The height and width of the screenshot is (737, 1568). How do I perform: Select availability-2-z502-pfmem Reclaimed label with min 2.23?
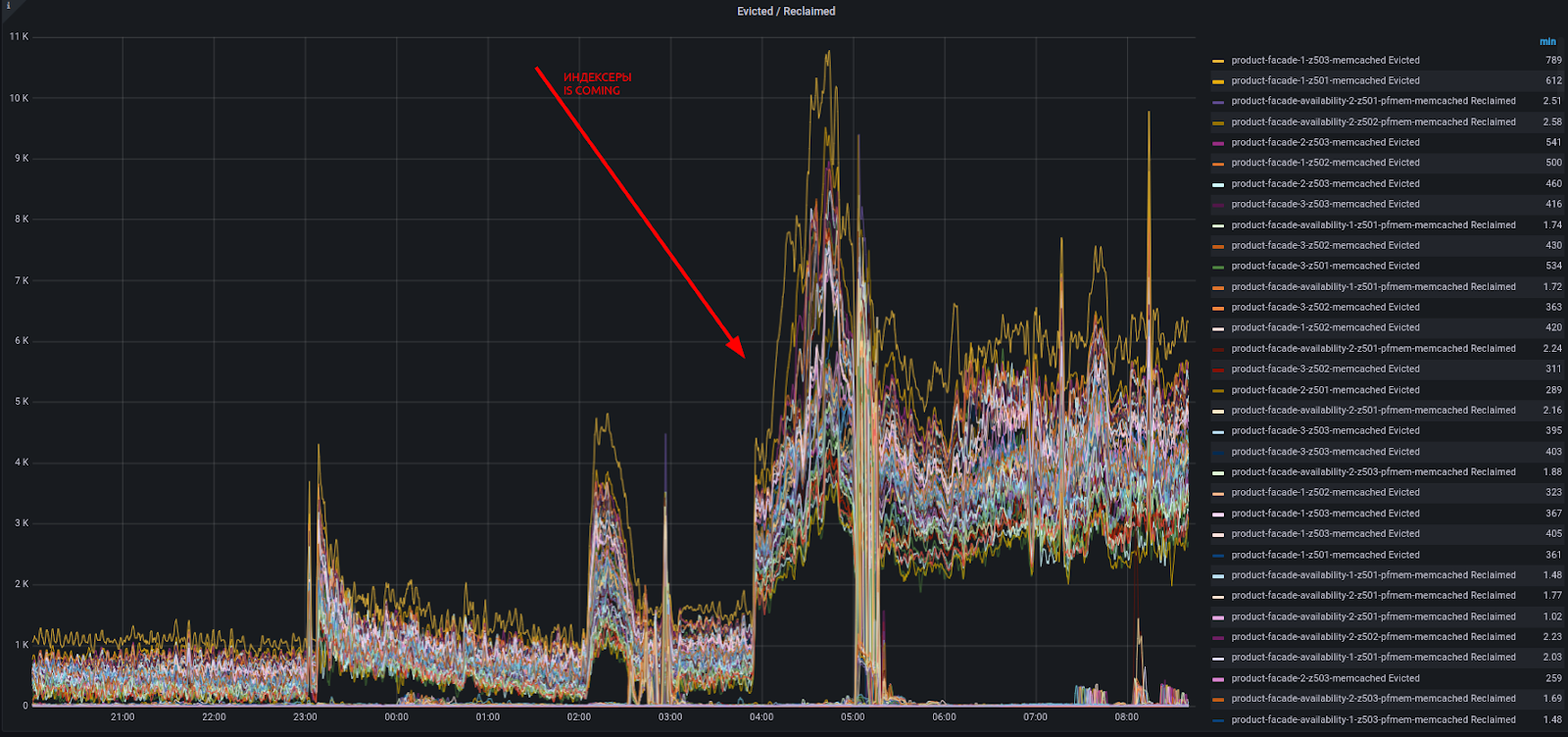1374,637
